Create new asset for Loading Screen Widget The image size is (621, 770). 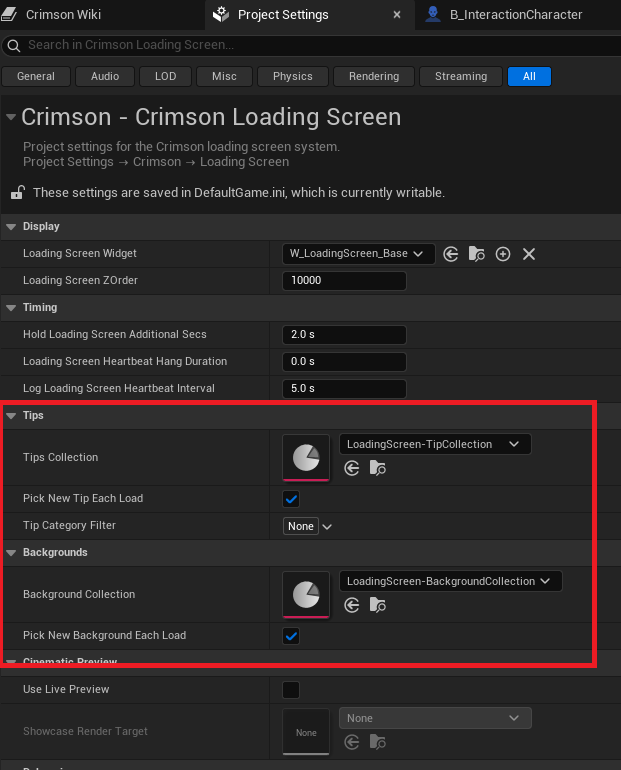[x=503, y=254]
